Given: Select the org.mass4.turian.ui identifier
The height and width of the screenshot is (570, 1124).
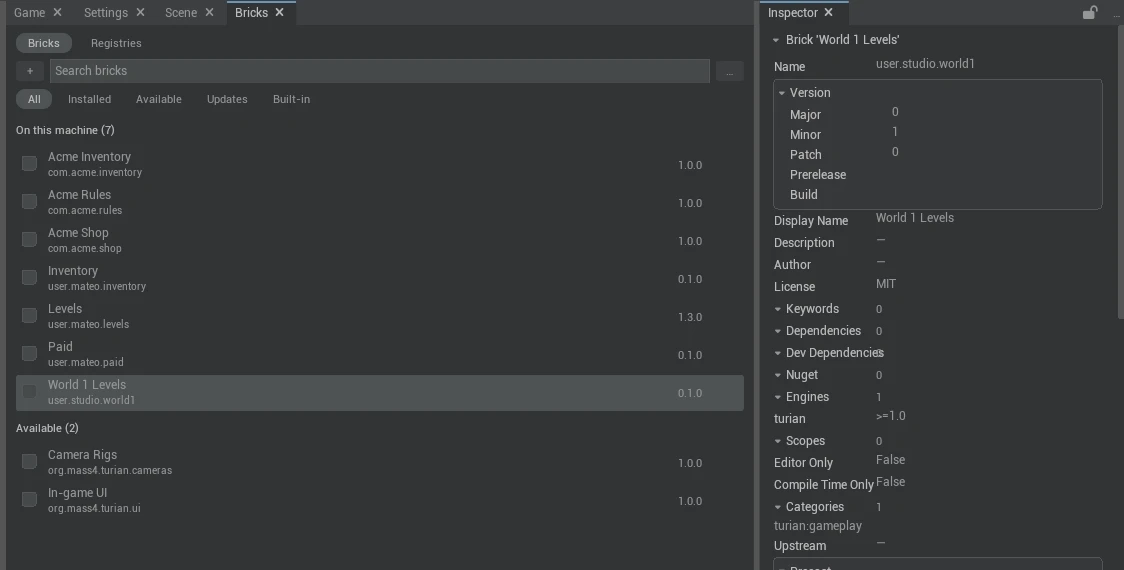Looking at the screenshot, I should click(x=94, y=508).
